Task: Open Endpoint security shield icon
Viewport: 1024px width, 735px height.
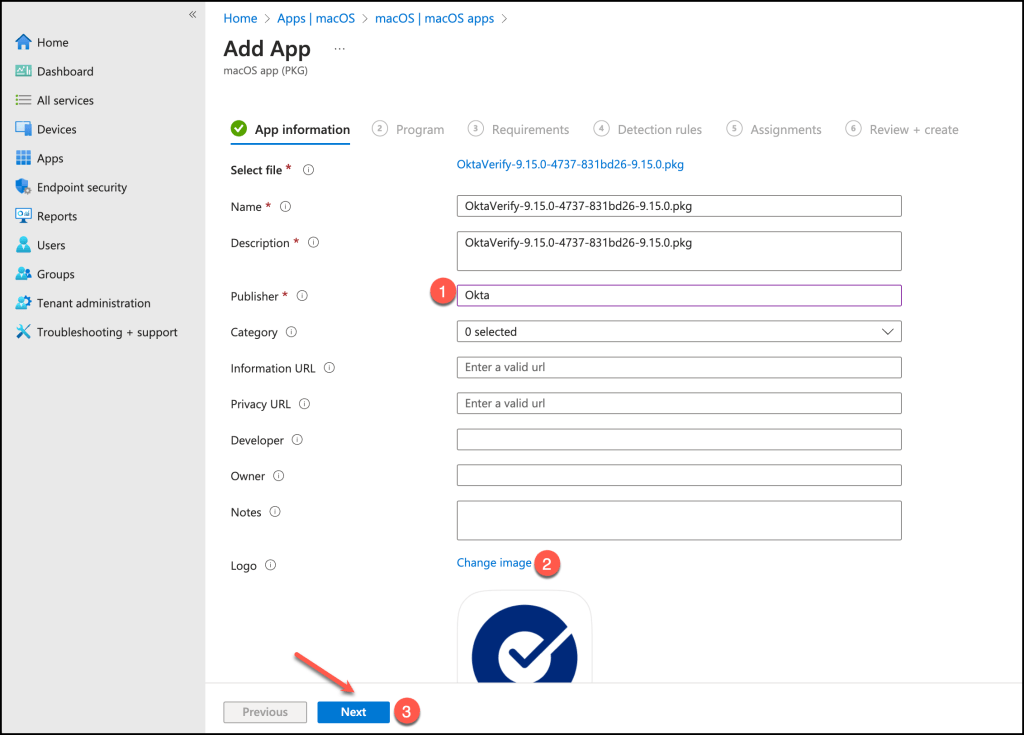Action: coord(24,188)
